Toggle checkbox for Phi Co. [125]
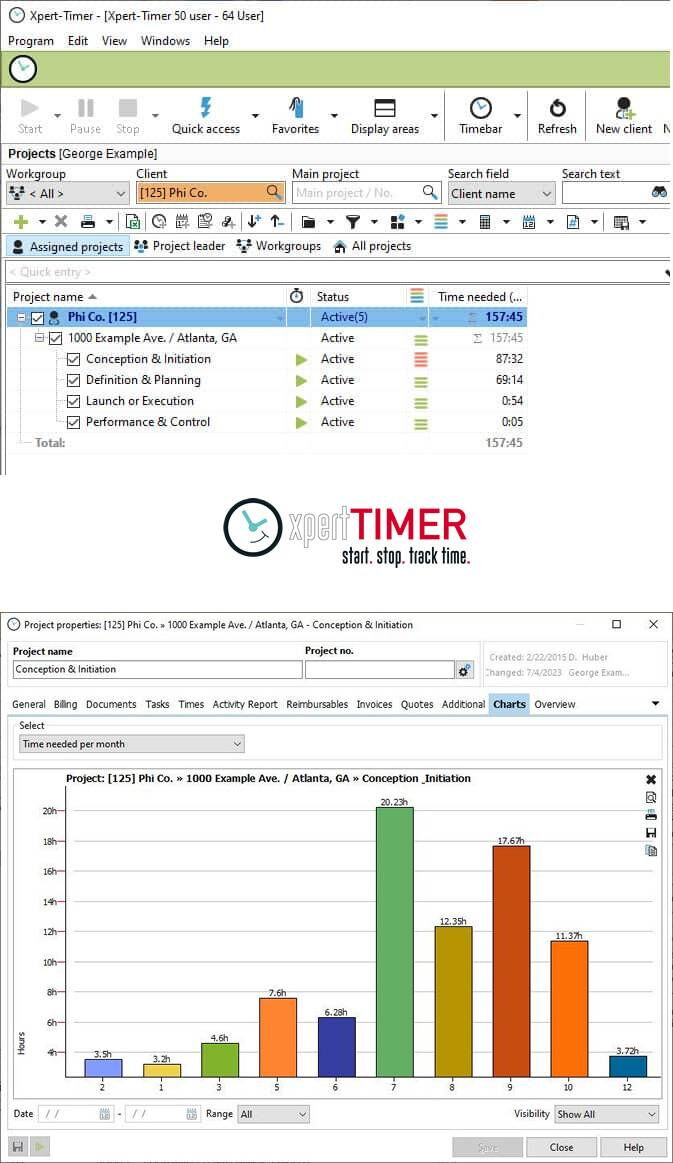Viewport: 673px width, 1163px height. pos(37,317)
